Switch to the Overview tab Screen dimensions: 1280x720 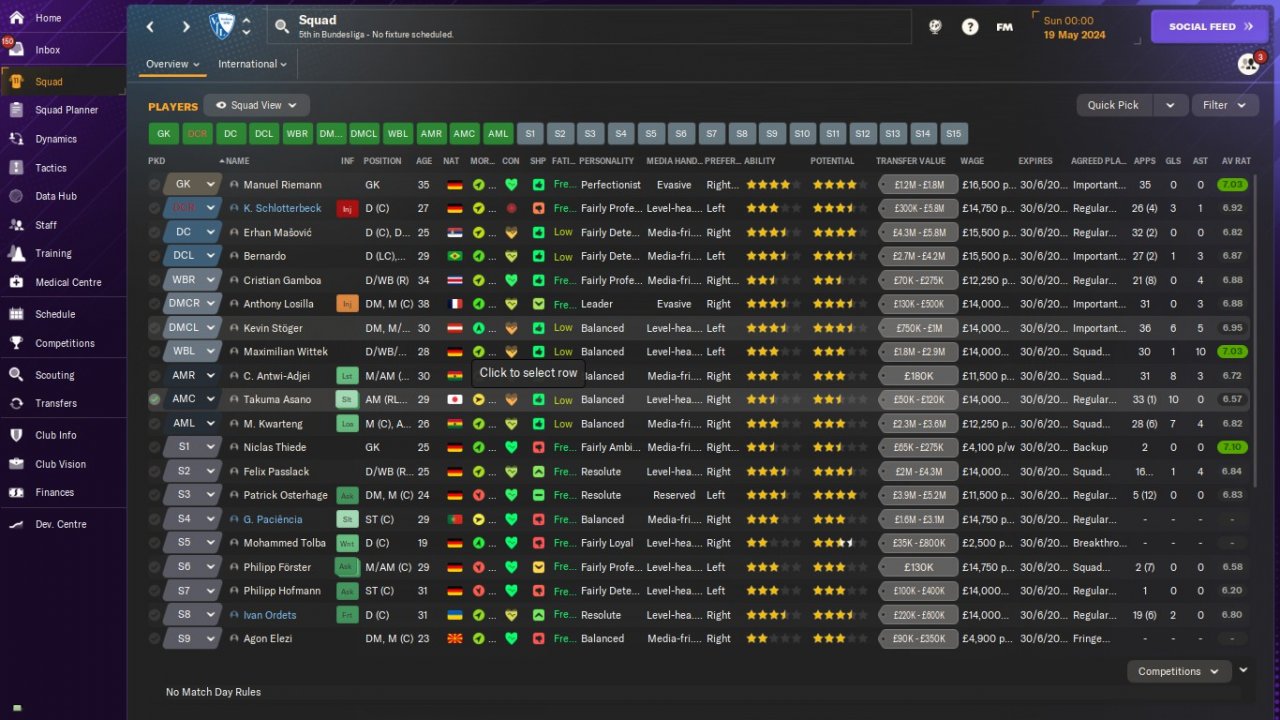point(173,64)
